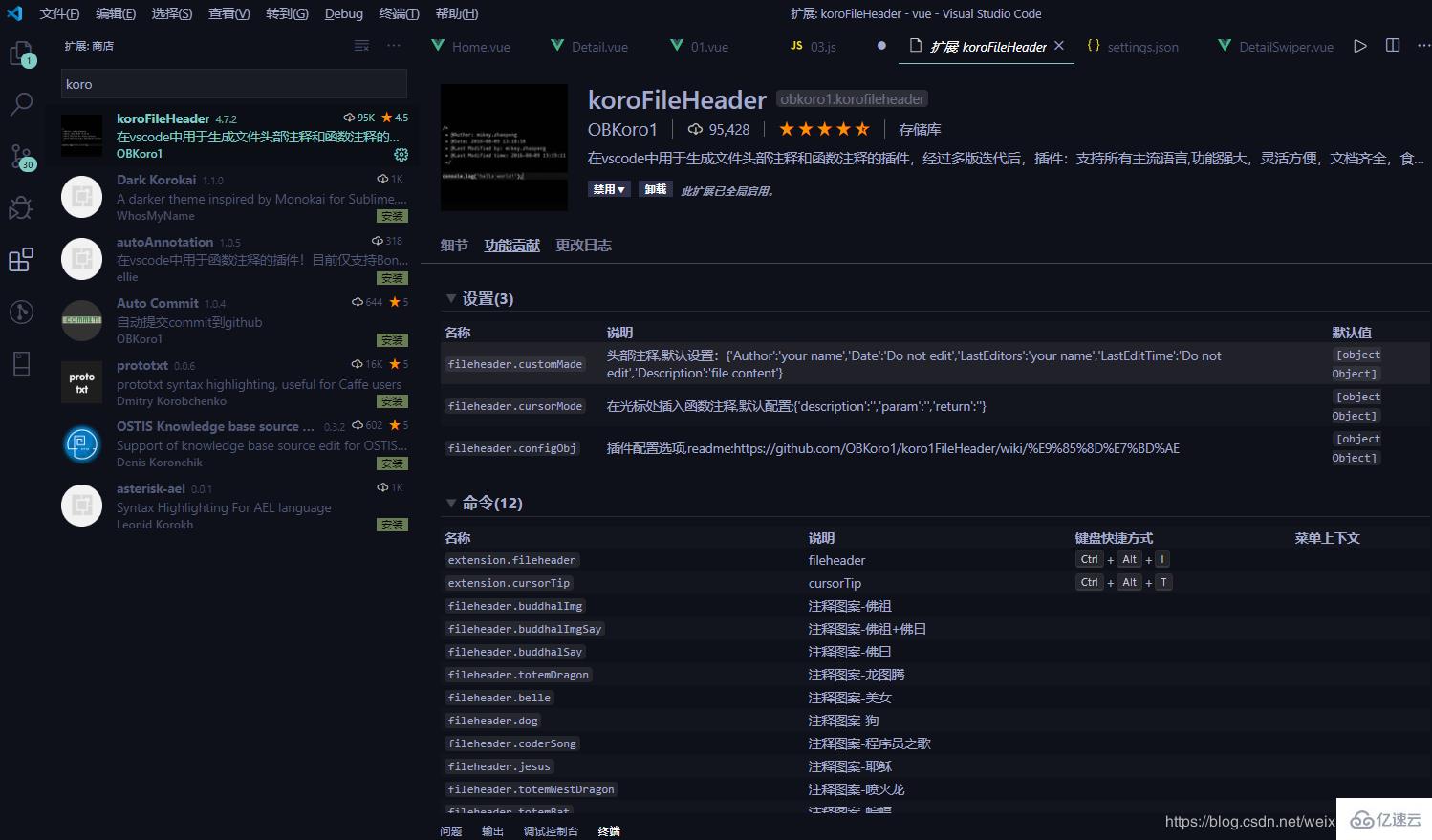Open extensions panel more actions ellipsis
1432x840 pixels.
(x=394, y=46)
